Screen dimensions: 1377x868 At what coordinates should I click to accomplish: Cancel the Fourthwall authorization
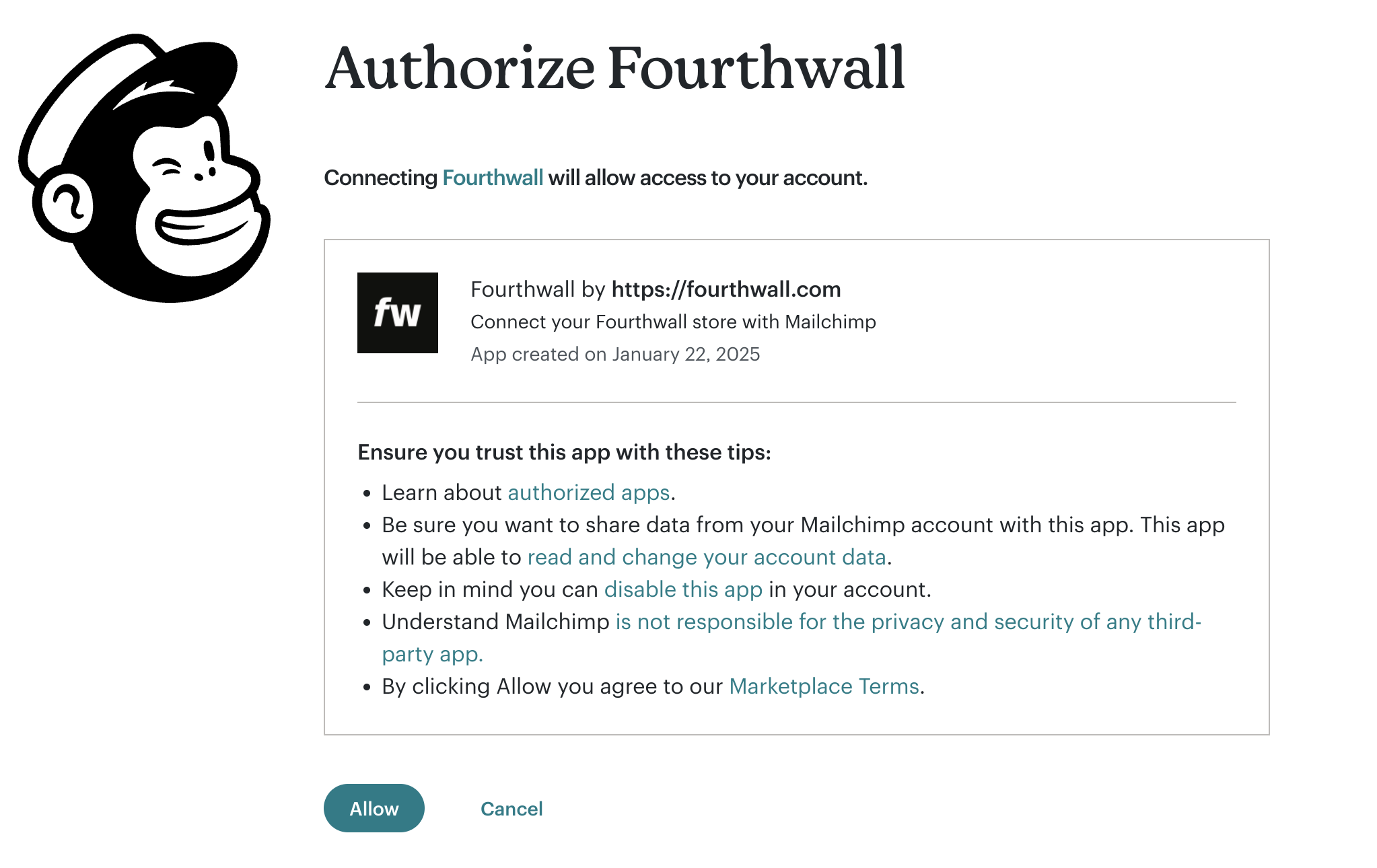511,809
